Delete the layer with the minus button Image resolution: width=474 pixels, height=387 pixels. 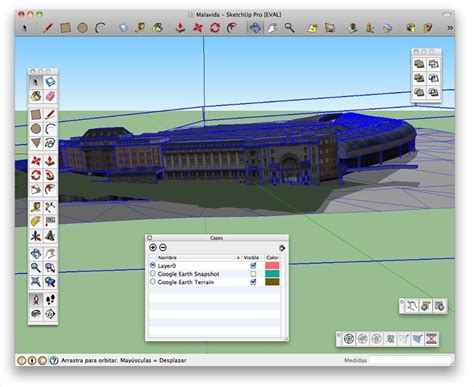click(x=163, y=247)
